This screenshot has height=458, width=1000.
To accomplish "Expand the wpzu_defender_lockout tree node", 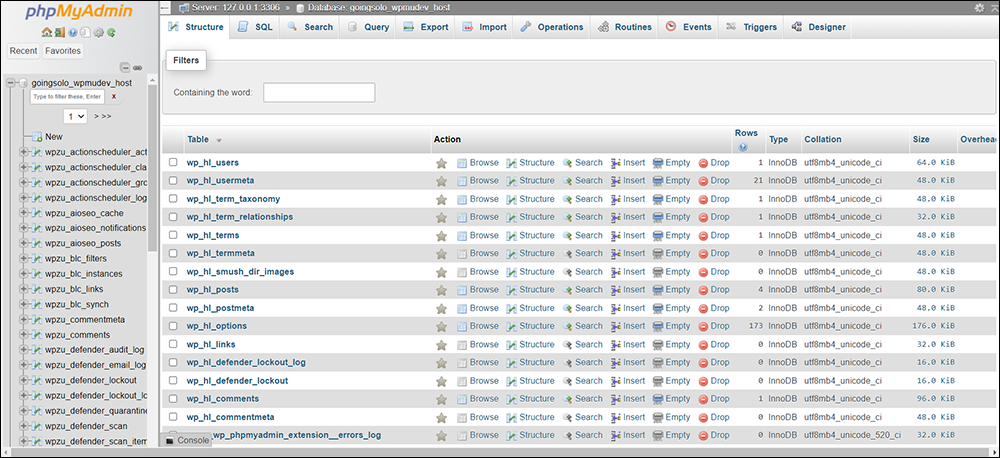I will tap(24, 380).
